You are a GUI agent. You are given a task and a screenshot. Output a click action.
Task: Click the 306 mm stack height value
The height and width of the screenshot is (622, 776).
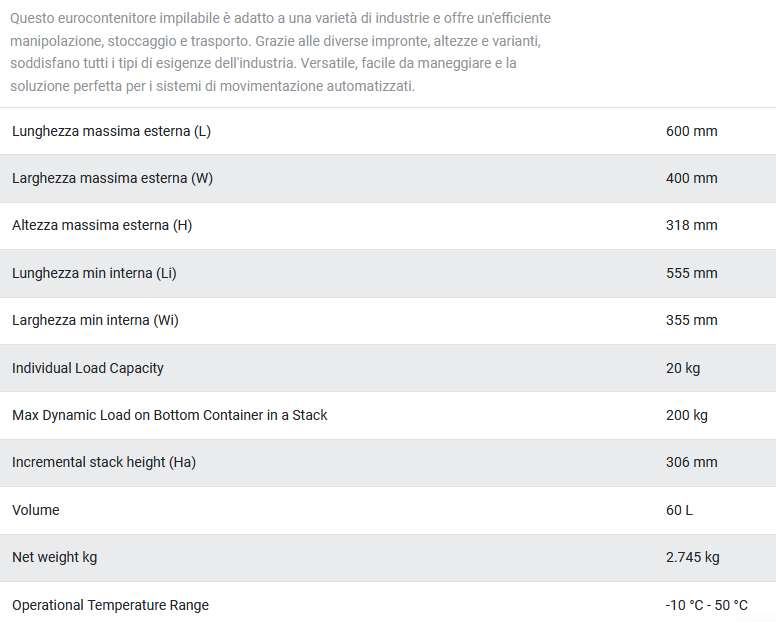point(691,462)
